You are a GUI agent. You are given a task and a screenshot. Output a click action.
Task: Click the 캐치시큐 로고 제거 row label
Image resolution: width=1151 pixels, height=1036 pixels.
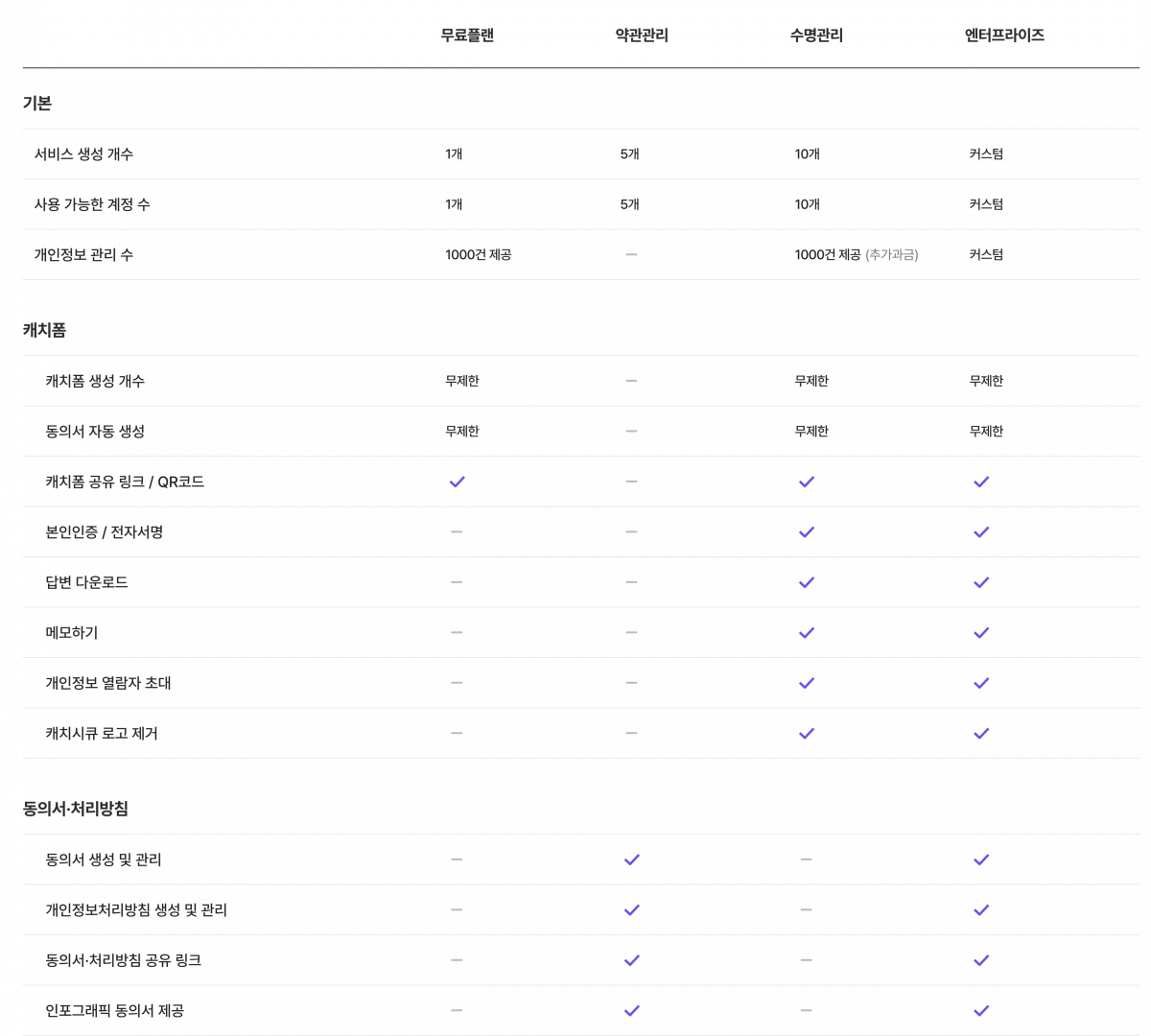pyautogui.click(x=102, y=734)
